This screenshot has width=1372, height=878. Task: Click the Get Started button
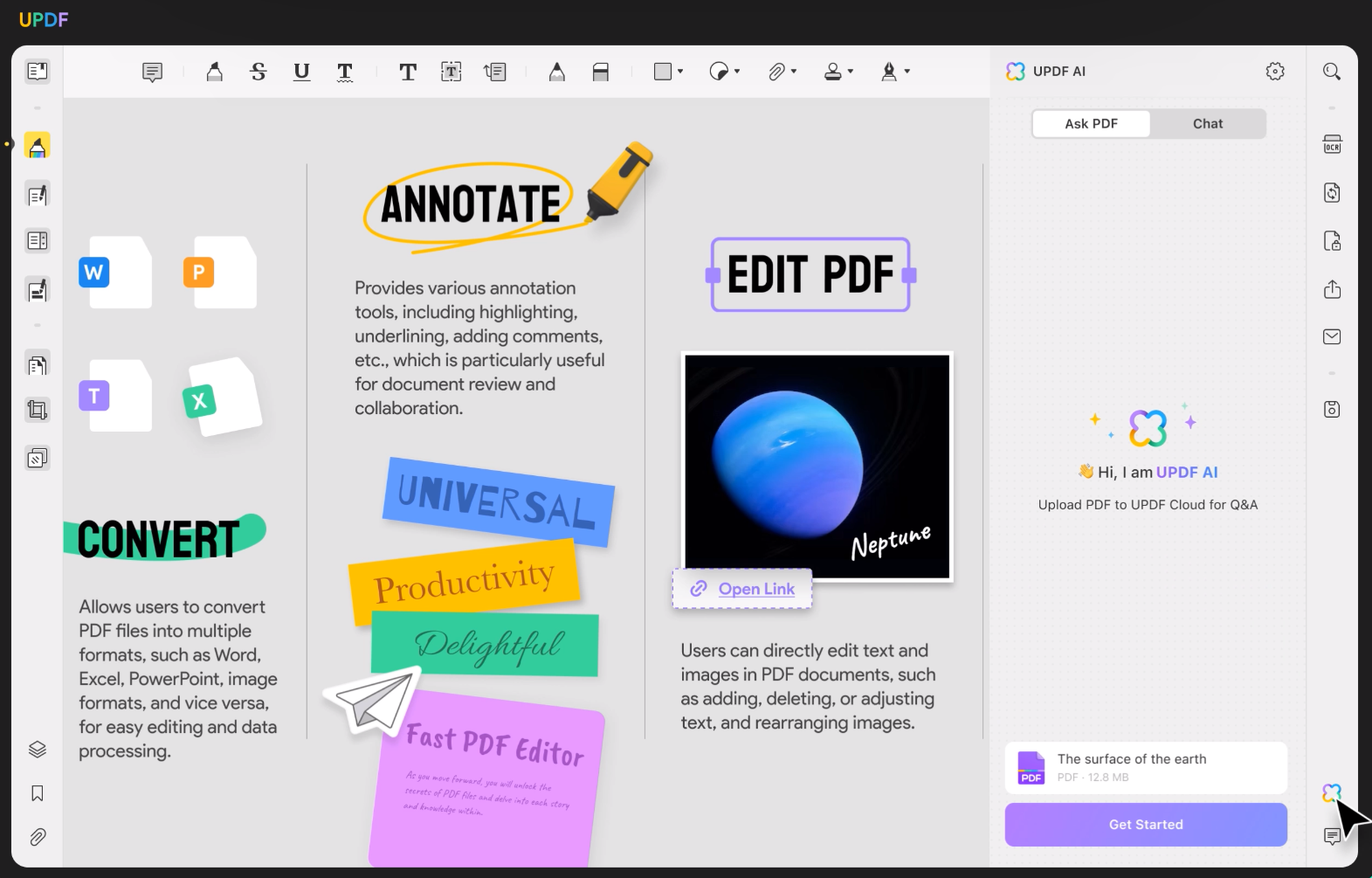tap(1146, 825)
